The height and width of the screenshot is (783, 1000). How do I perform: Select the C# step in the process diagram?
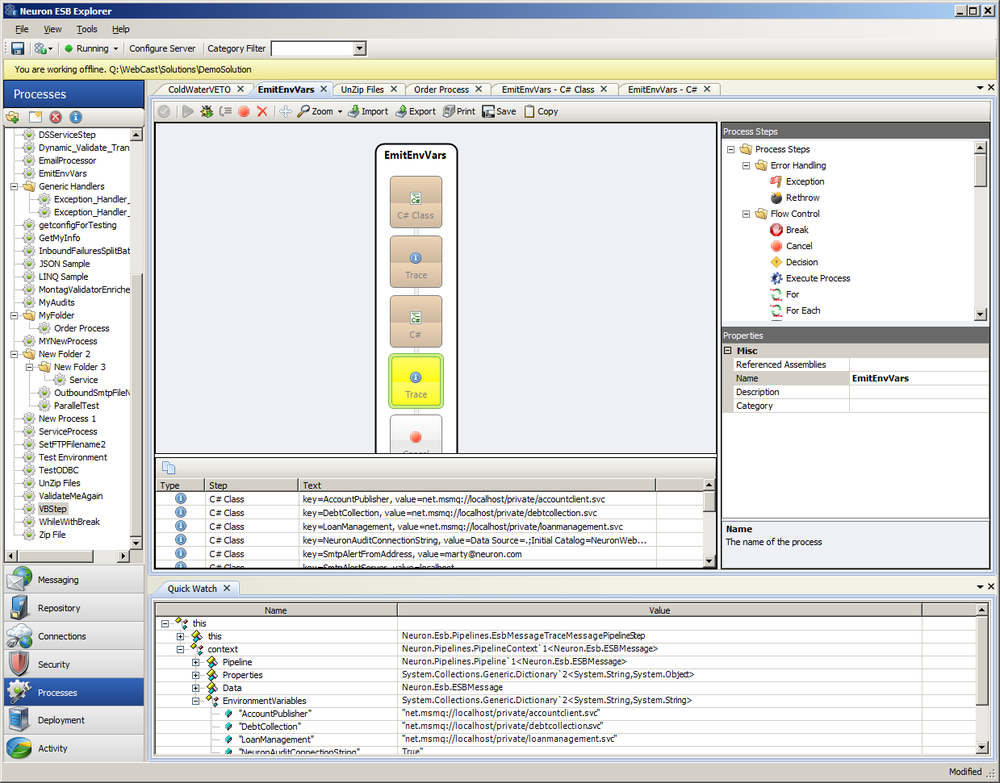coord(416,321)
